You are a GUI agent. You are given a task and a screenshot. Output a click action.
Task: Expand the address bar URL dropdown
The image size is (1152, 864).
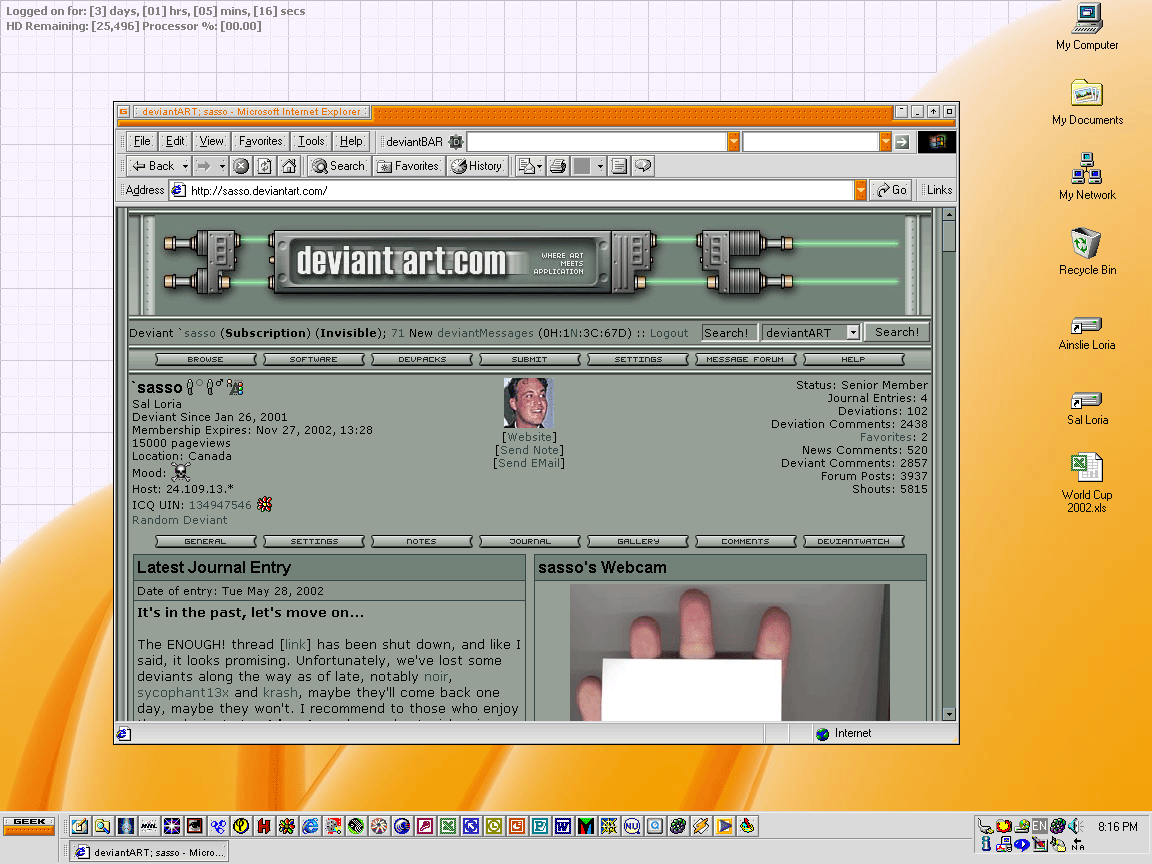860,190
